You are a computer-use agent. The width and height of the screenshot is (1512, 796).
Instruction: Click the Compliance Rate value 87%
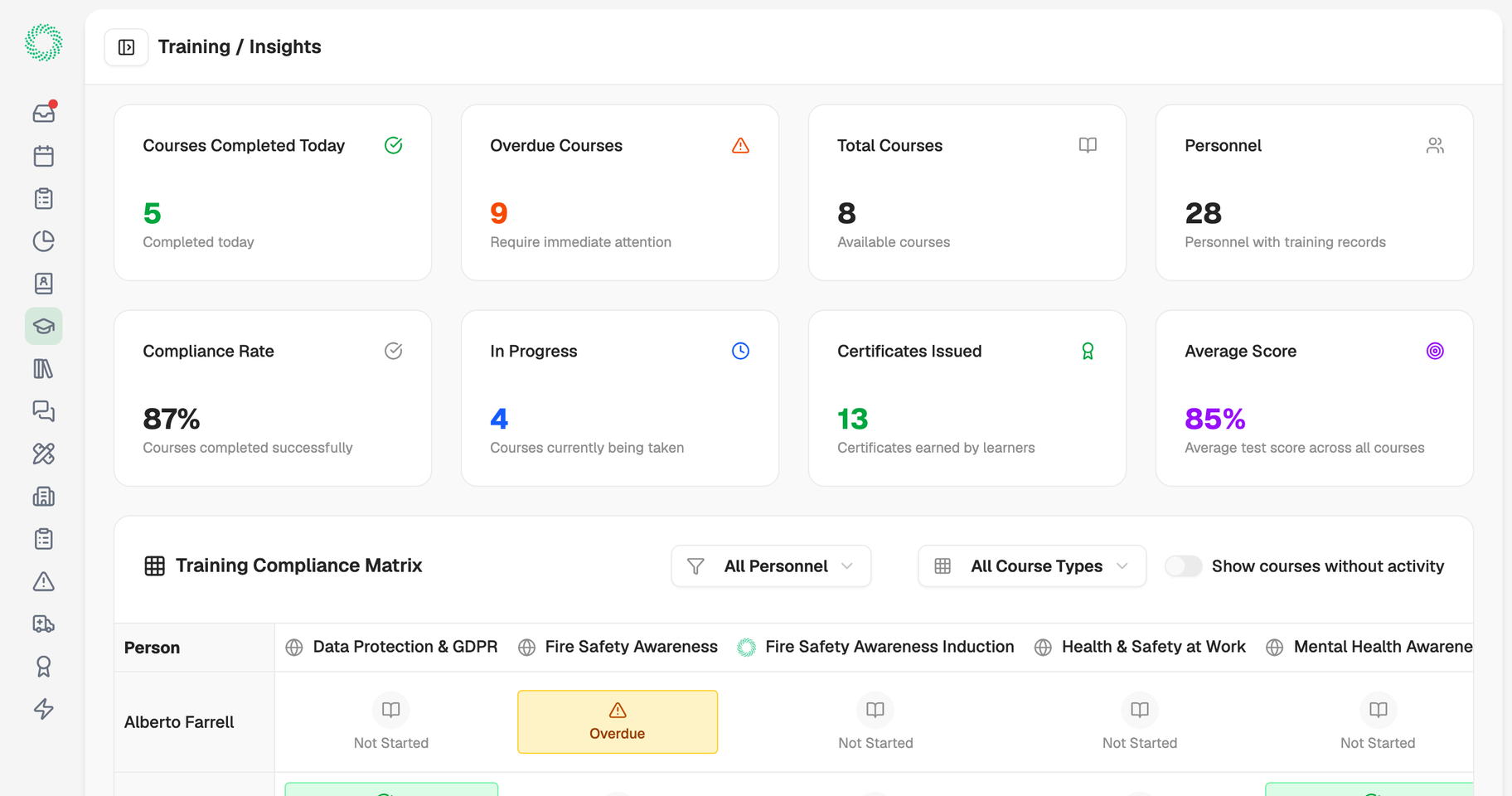(x=172, y=420)
